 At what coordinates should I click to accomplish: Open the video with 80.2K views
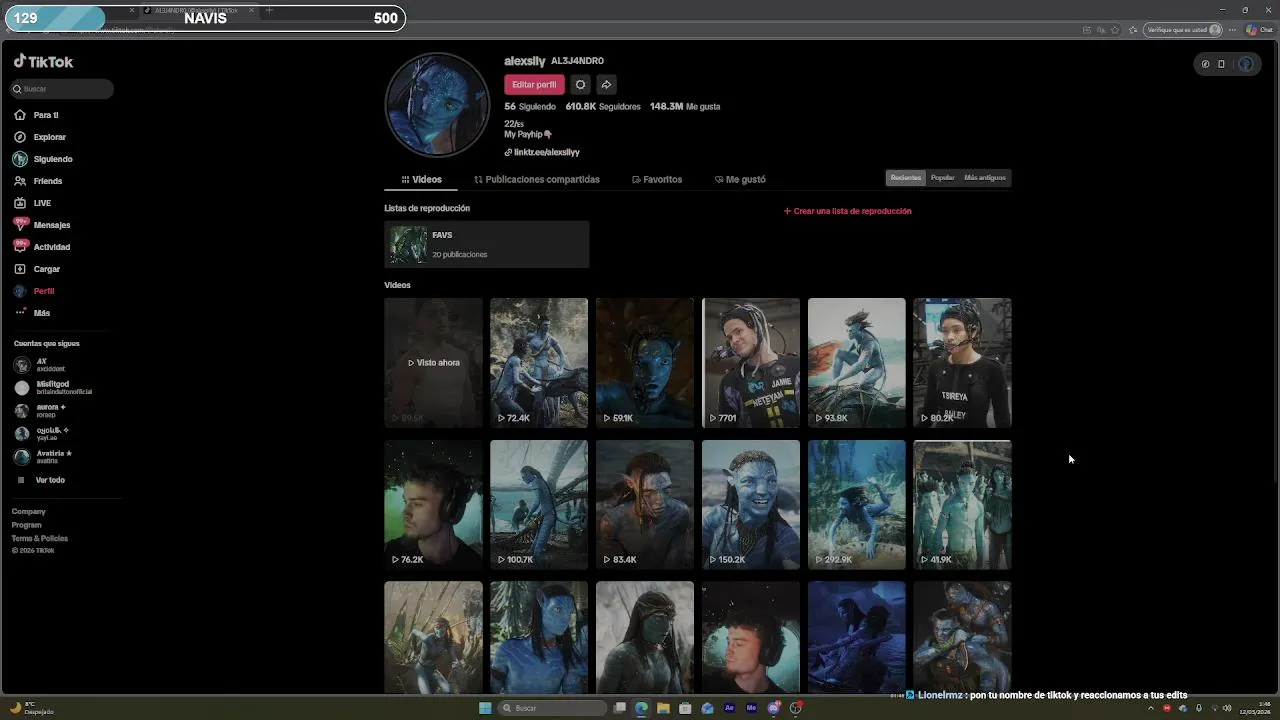tap(962, 363)
